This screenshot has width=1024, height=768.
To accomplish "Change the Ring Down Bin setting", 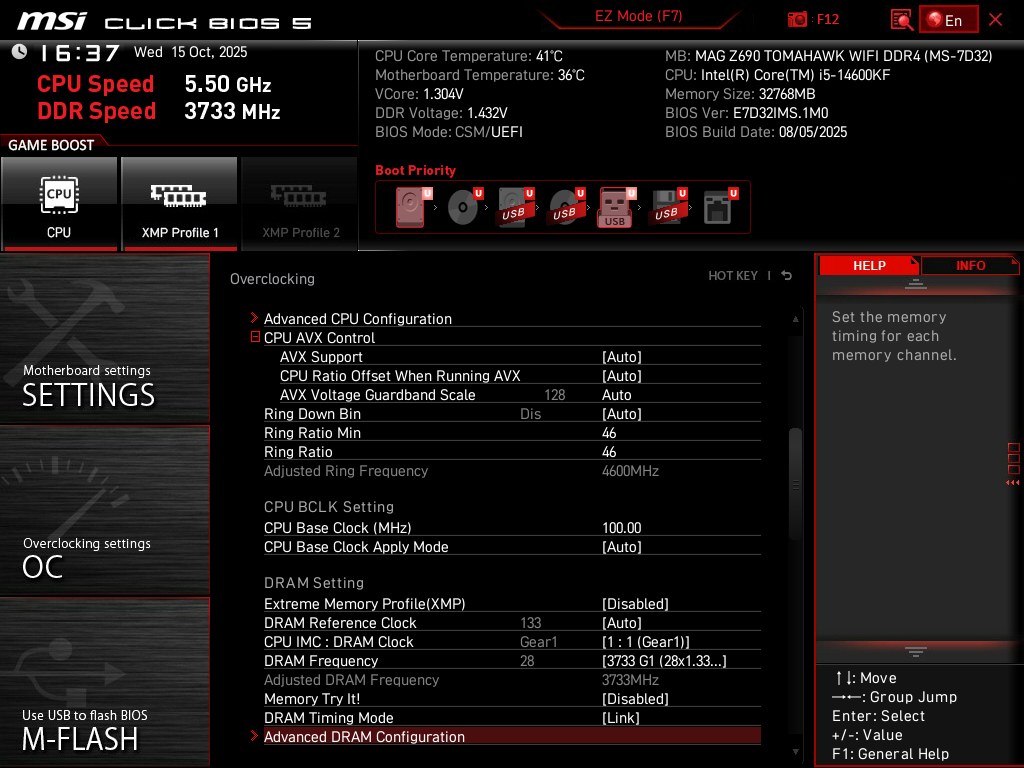I will [622, 414].
